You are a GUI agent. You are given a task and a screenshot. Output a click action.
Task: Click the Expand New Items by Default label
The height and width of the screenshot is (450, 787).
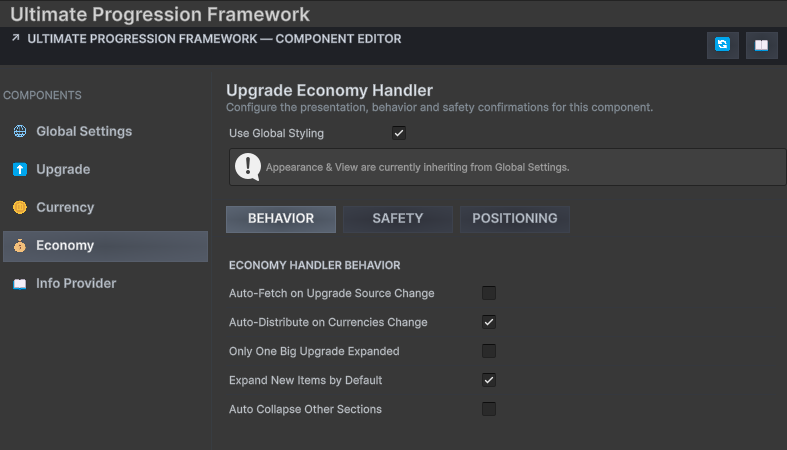pos(306,381)
